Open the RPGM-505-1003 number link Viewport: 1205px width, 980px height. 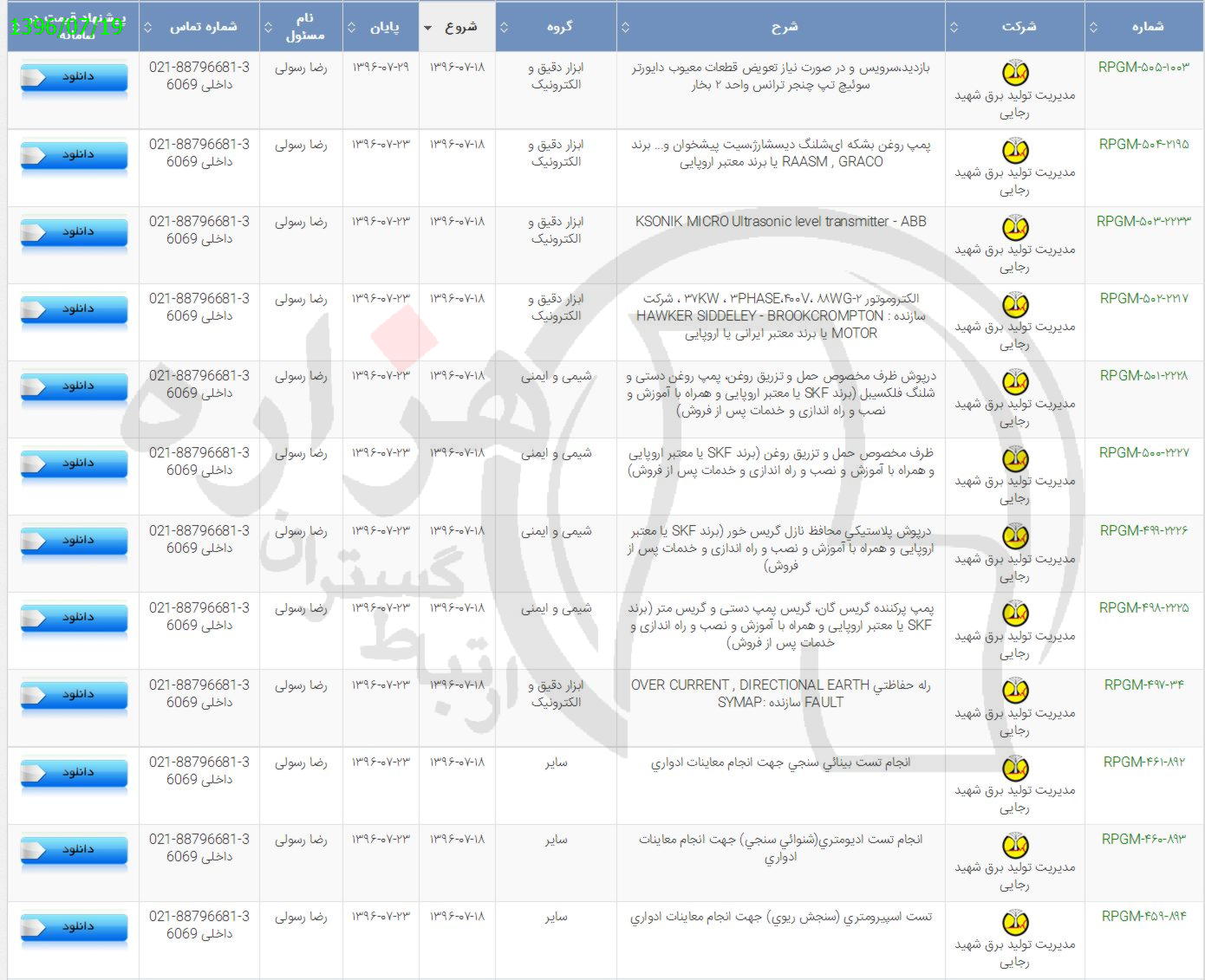1143,67
